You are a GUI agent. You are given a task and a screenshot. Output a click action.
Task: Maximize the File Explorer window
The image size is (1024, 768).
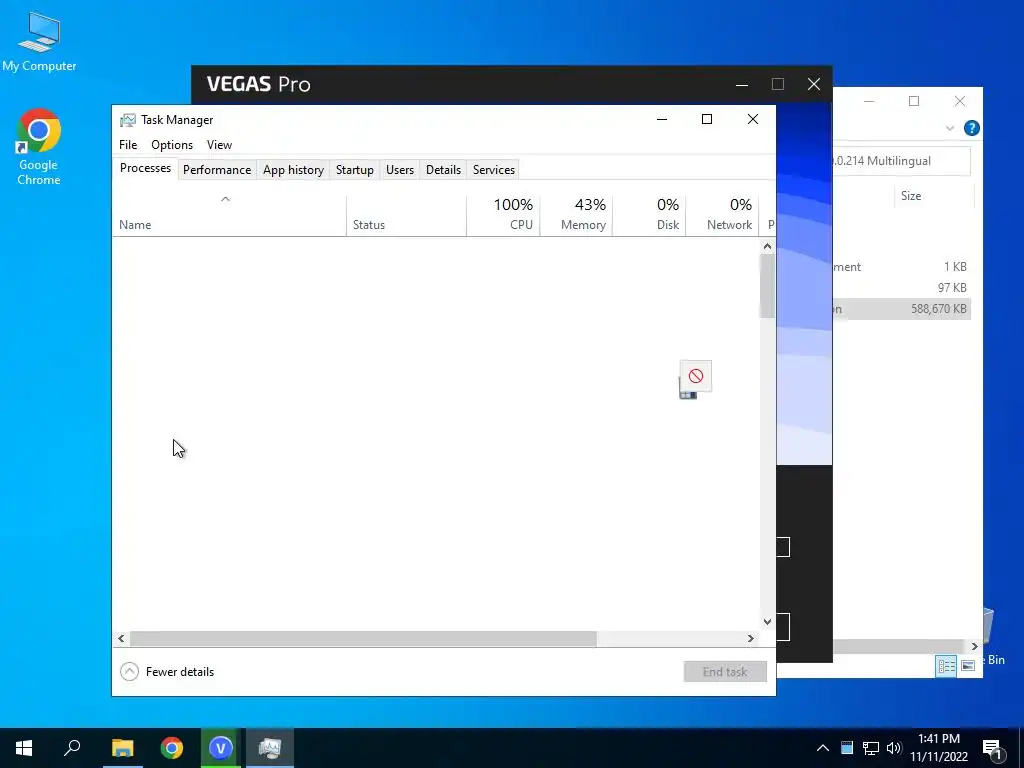914,101
